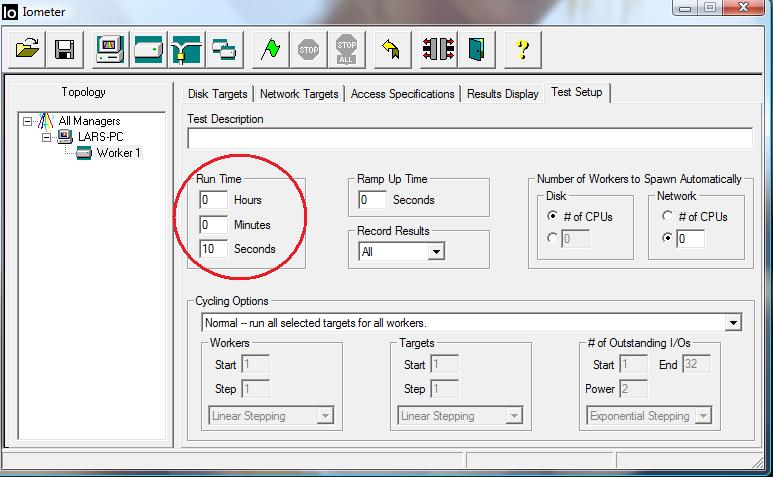Open the Exponential Stepping dropdown

[x=703, y=416]
